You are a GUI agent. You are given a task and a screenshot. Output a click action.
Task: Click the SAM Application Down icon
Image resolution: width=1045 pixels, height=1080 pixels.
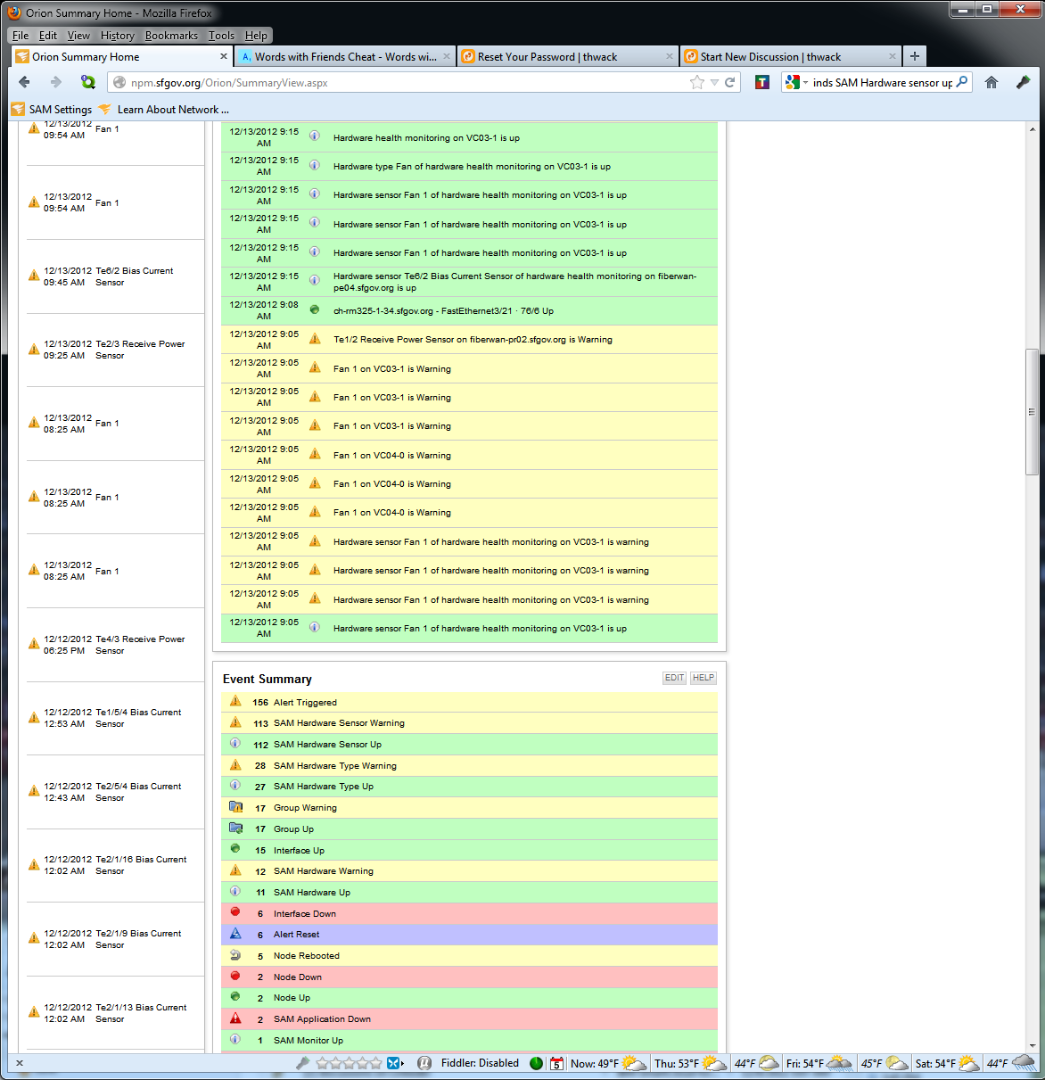coord(236,1018)
